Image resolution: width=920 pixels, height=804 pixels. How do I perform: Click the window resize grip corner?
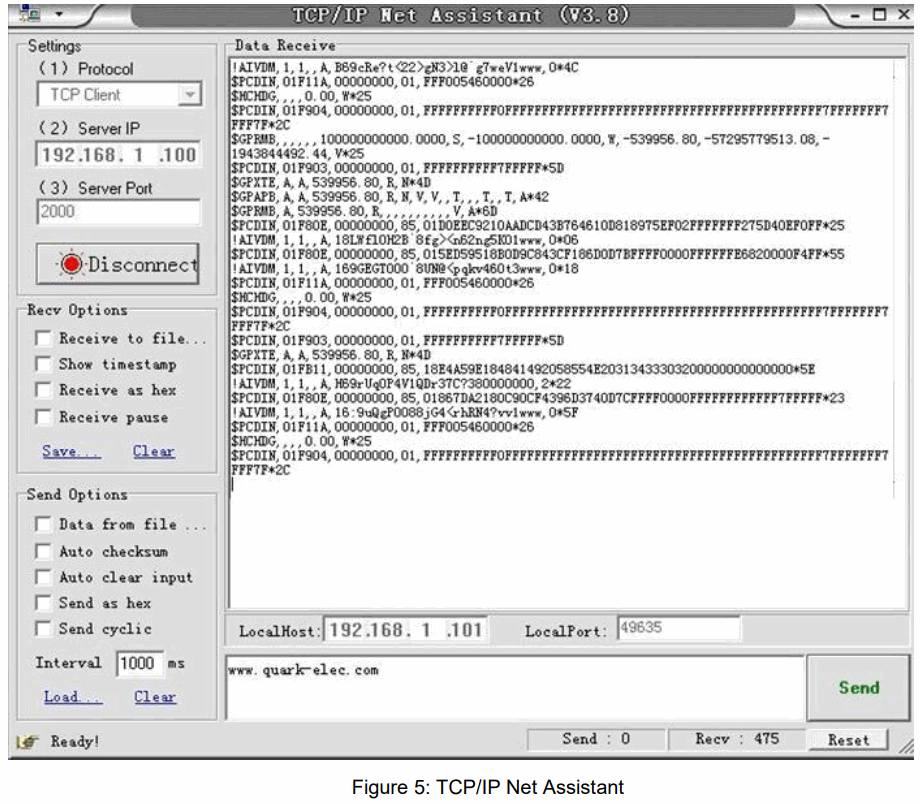[x=907, y=746]
